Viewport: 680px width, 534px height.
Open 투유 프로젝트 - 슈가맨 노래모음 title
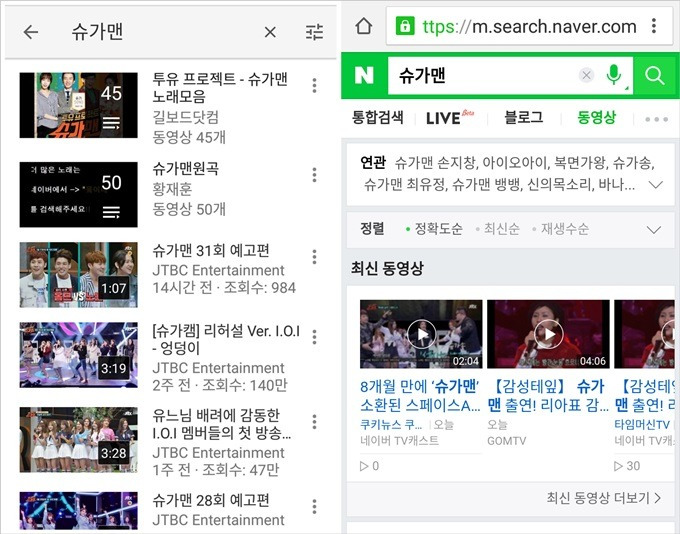pyautogui.click(x=219, y=88)
